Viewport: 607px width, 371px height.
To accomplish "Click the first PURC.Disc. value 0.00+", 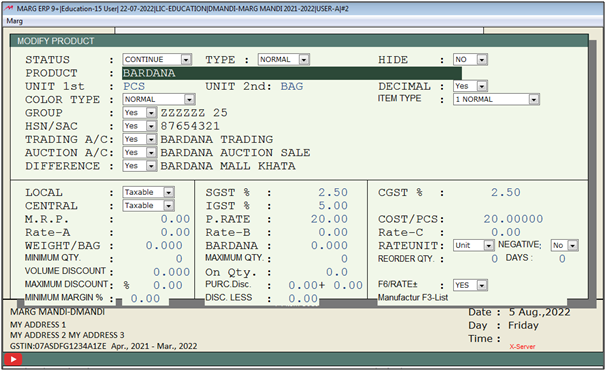I will click(306, 285).
